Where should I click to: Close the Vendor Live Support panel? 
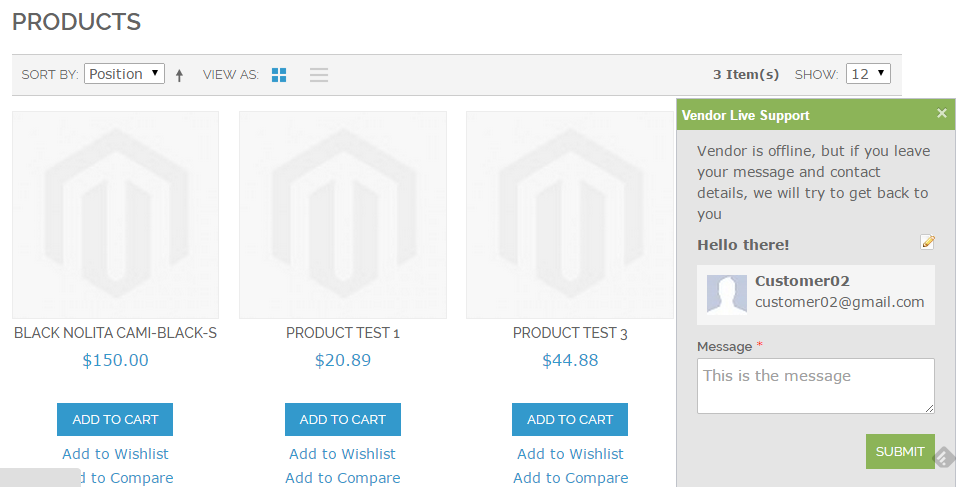point(941,114)
